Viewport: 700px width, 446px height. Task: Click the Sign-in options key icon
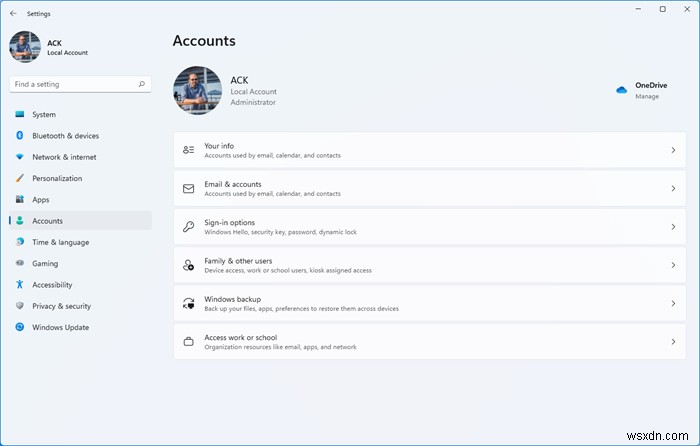point(188,227)
